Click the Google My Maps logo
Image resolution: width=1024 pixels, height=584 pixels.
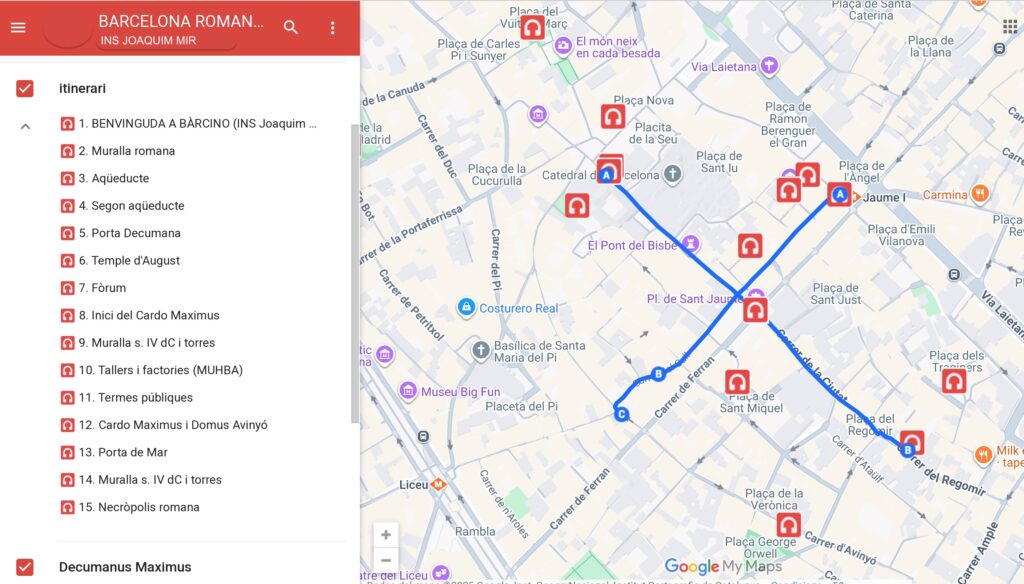723,567
